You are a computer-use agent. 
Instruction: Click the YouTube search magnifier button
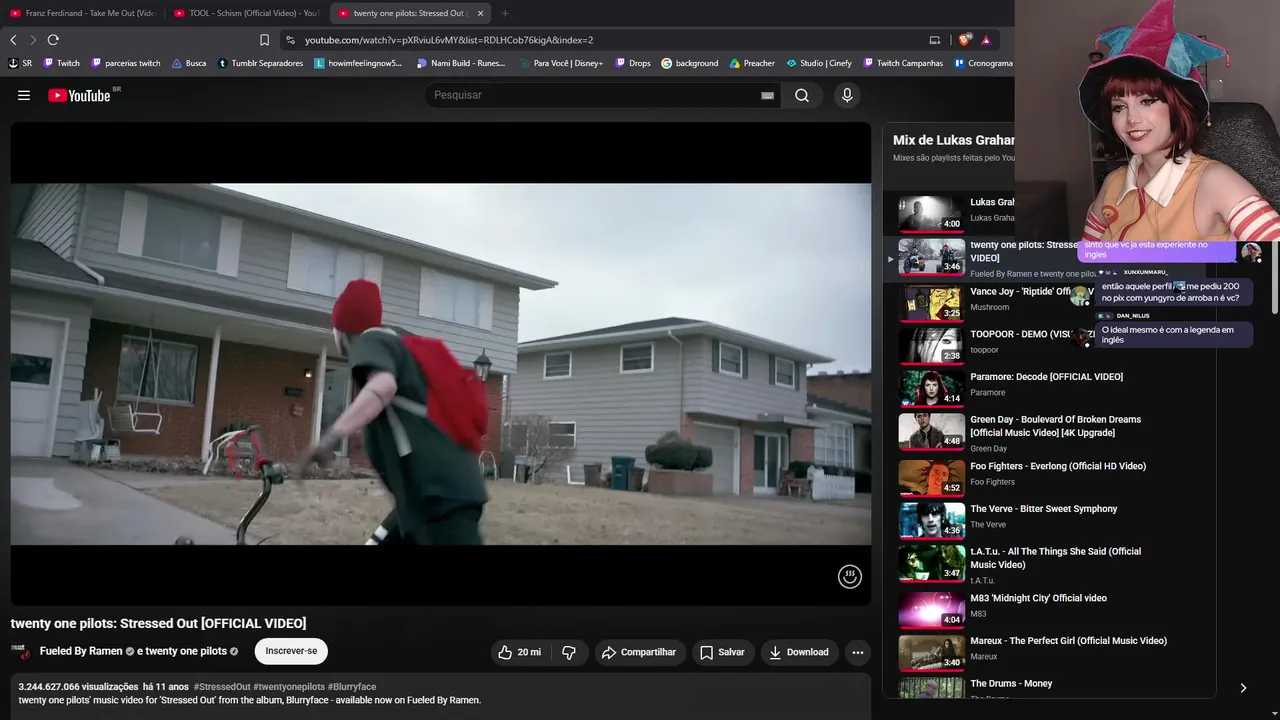pyautogui.click(x=802, y=95)
